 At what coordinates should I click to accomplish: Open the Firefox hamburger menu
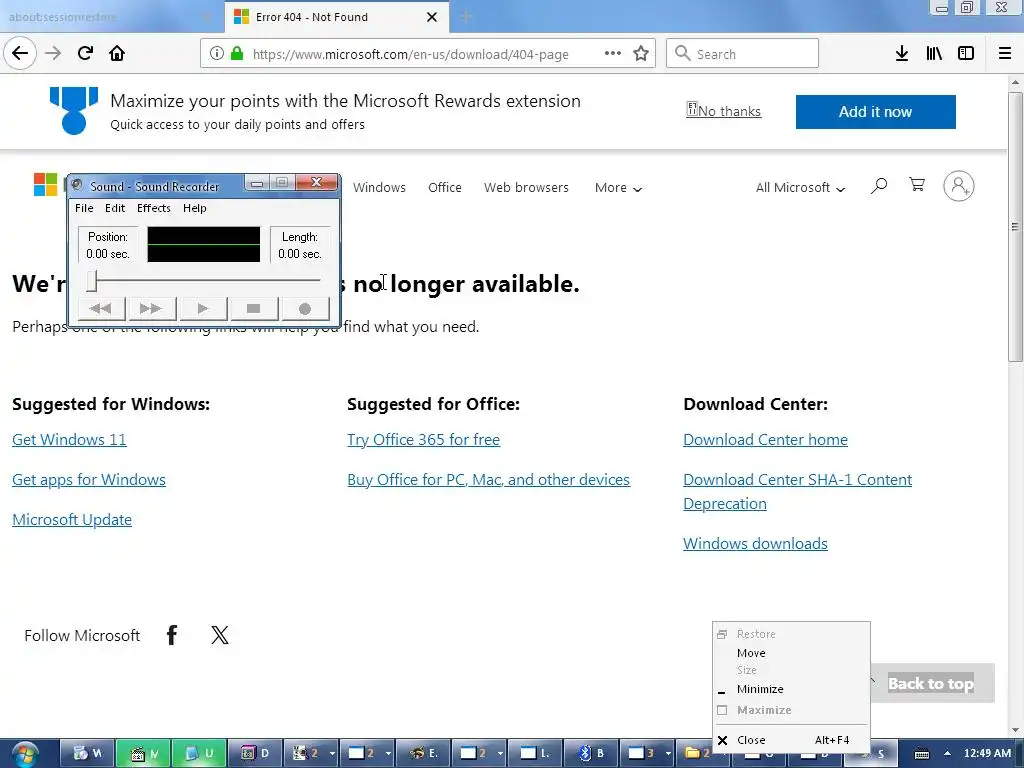1005,54
